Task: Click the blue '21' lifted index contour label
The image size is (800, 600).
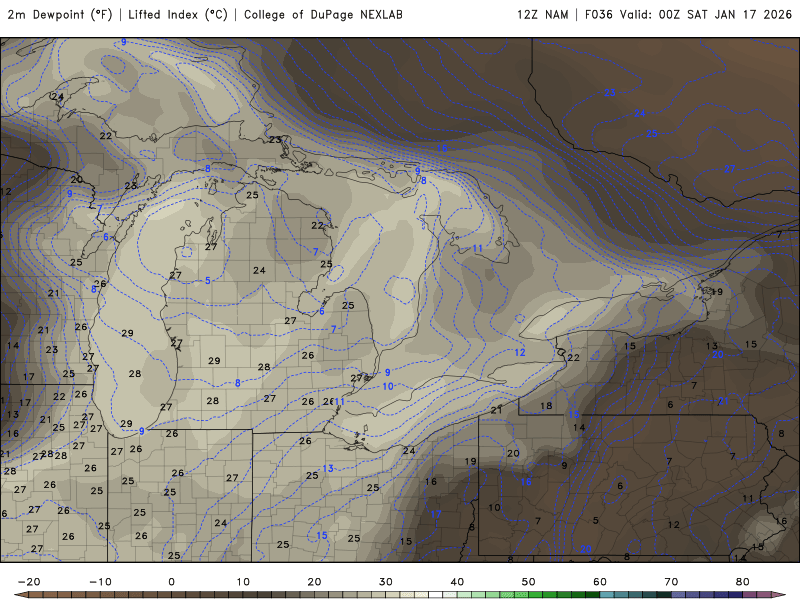Action: click(x=723, y=401)
